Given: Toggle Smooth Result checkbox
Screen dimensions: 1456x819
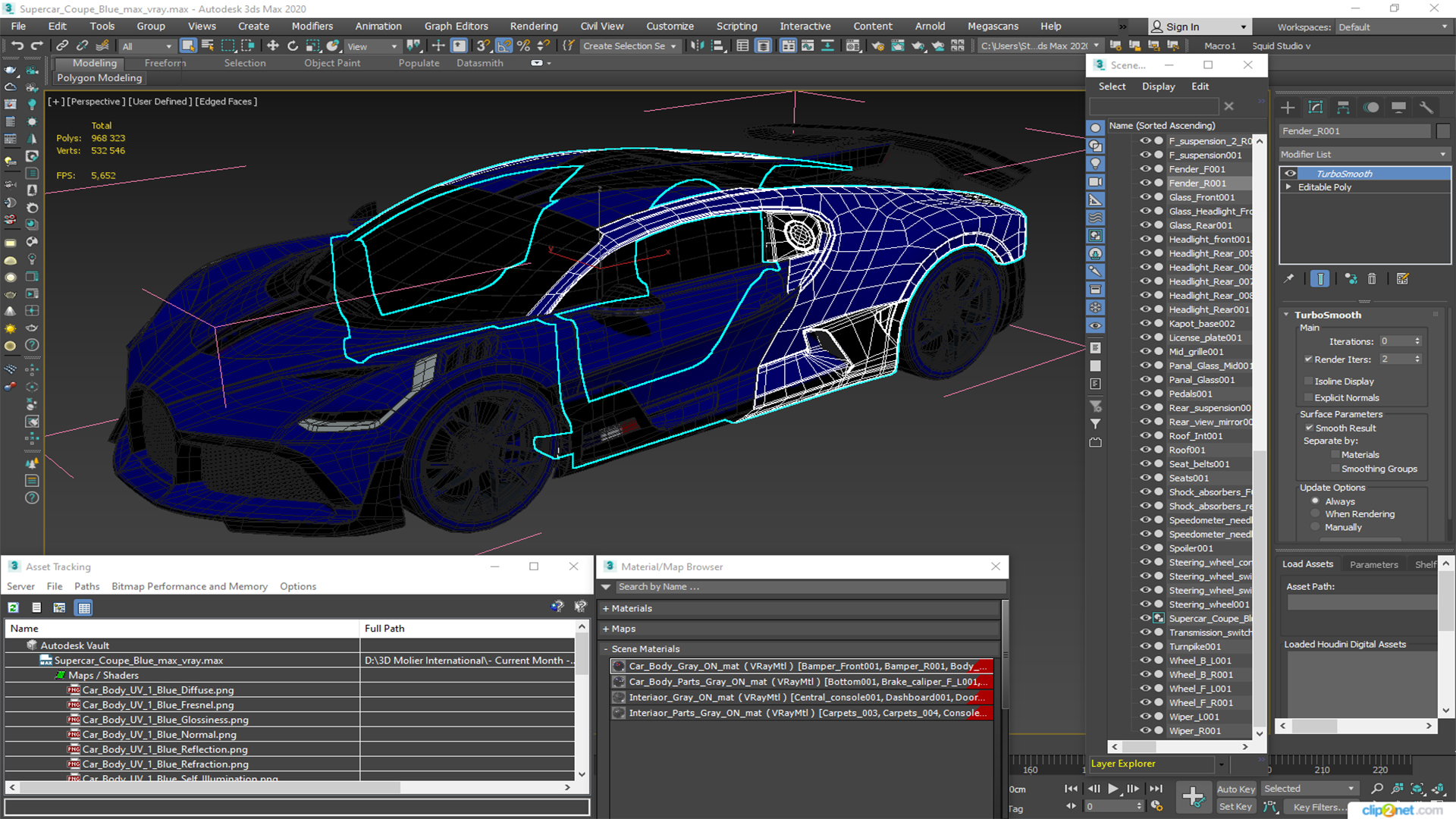Looking at the screenshot, I should 1309,428.
